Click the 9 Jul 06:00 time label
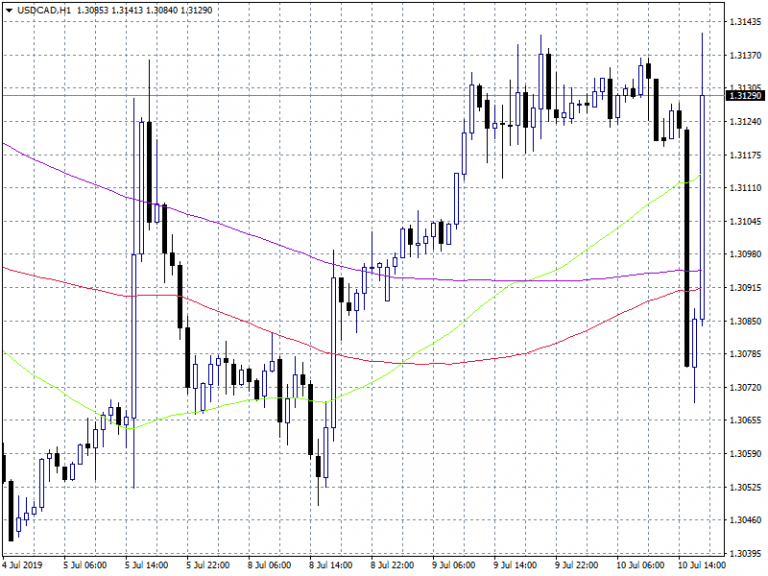This screenshot has height=576, width=768. (x=453, y=565)
